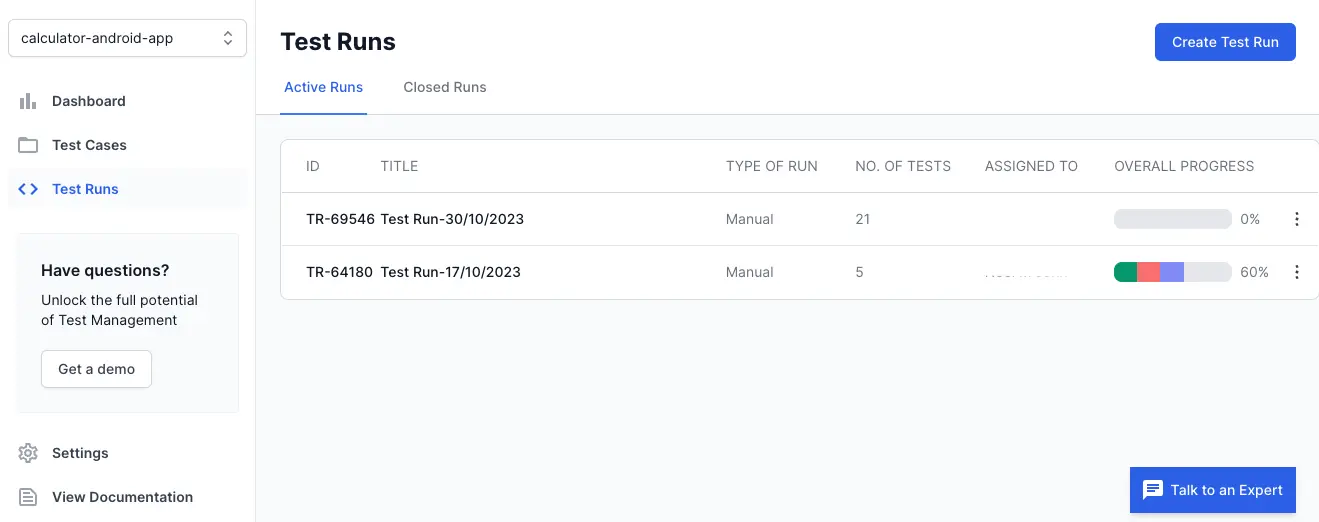The width and height of the screenshot is (1319, 522).
Task: Click the View Documentation page icon
Action: tap(28, 497)
